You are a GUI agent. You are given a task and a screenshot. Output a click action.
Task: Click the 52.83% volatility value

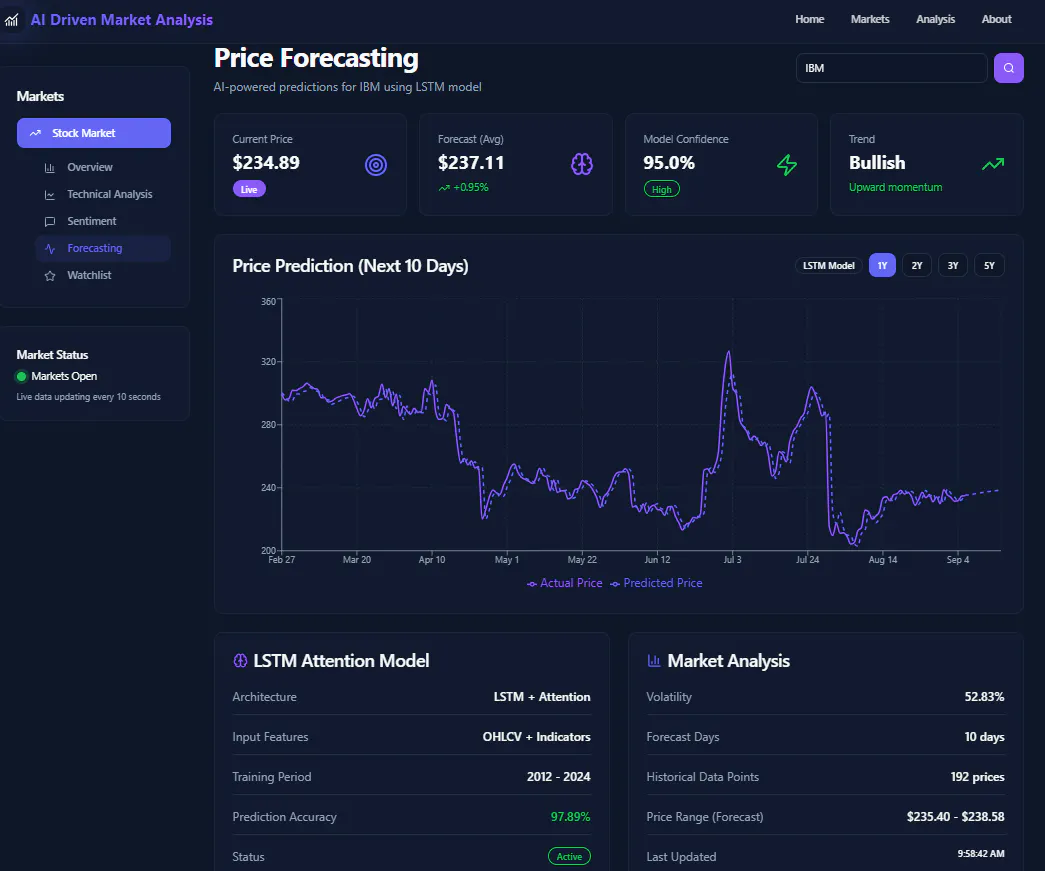(x=984, y=696)
